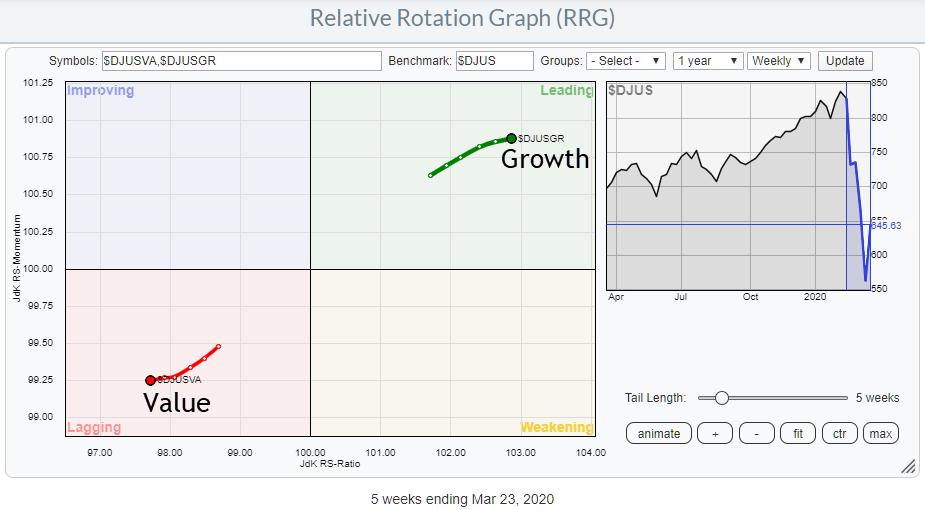Click the $DJUSVA red head marker

coord(150,380)
